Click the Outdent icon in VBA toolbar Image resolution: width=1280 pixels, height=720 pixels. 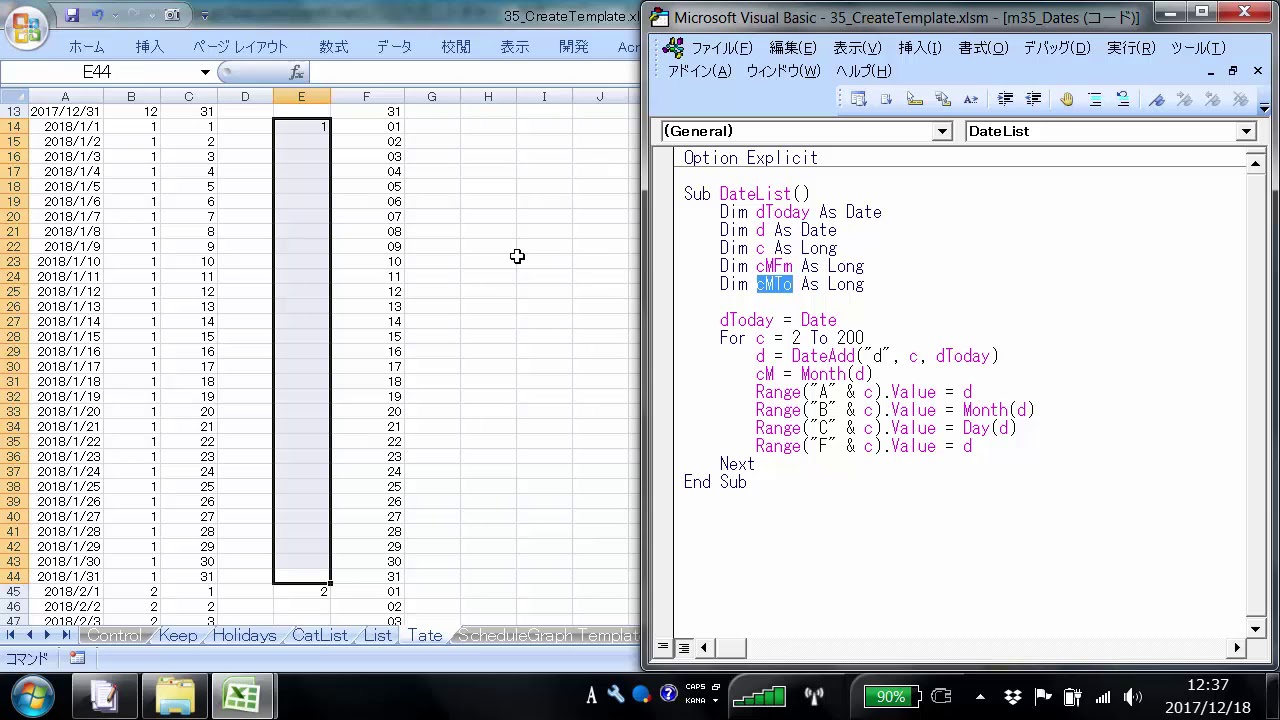[x=1033, y=99]
